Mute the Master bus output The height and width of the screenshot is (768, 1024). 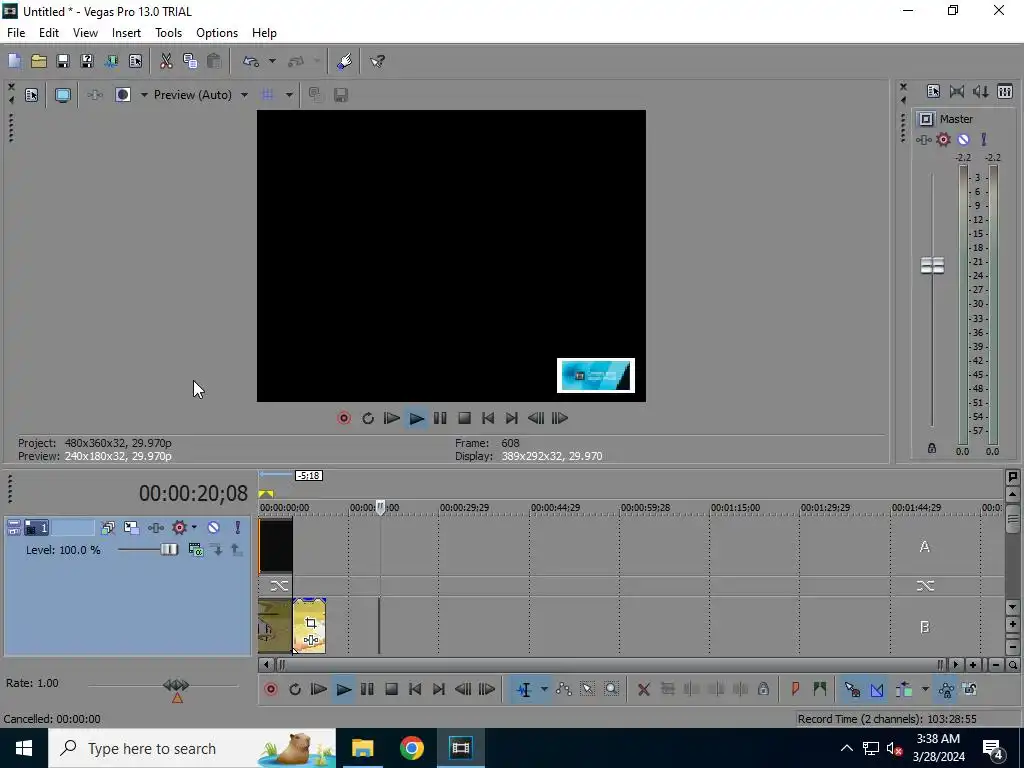(963, 139)
